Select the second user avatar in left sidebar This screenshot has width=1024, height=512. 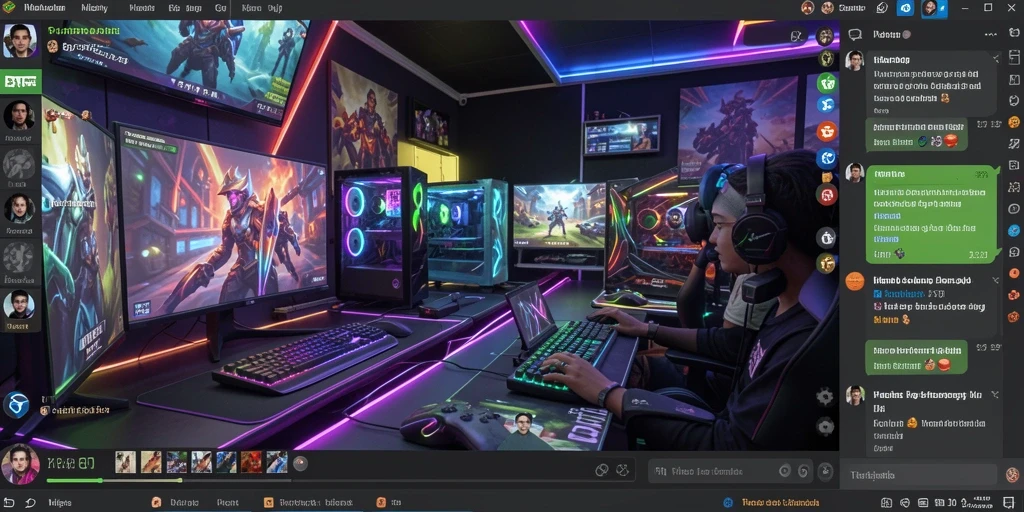click(19, 116)
